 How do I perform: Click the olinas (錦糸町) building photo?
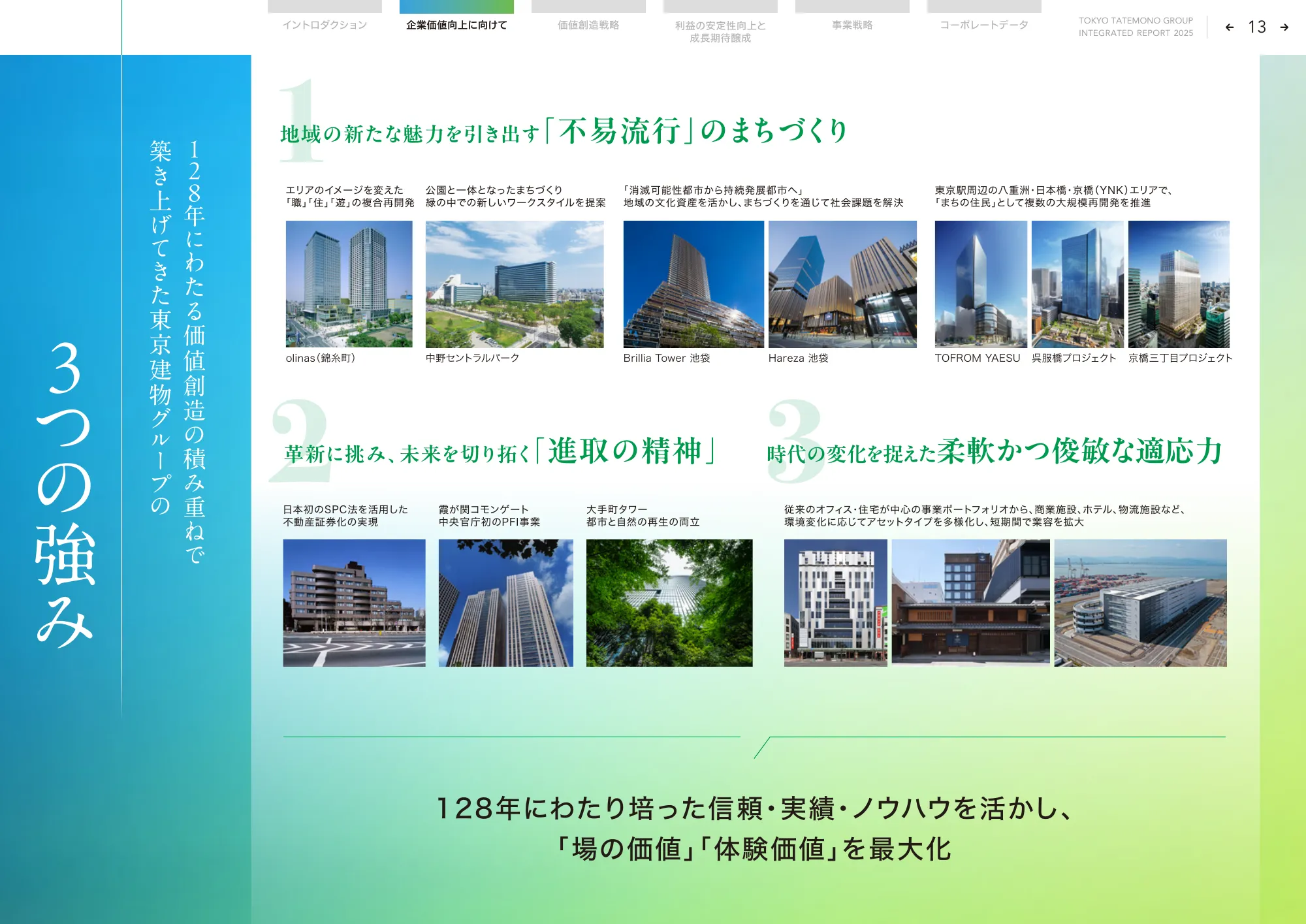pos(349,284)
